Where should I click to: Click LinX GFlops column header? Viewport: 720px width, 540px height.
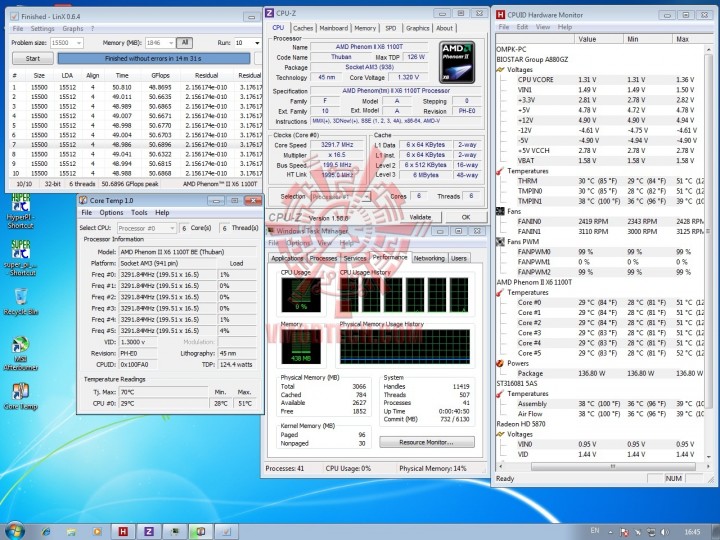pyautogui.click(x=160, y=75)
